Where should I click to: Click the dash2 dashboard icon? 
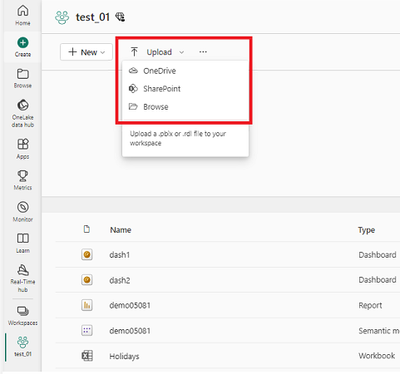click(x=87, y=280)
